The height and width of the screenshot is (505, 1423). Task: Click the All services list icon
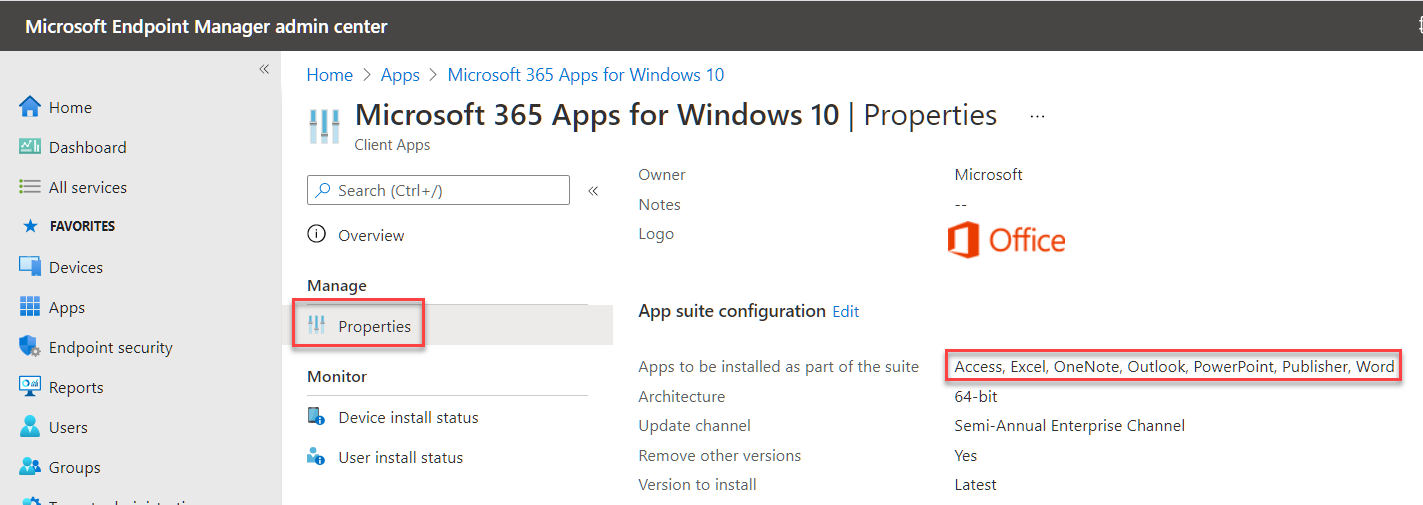30,187
